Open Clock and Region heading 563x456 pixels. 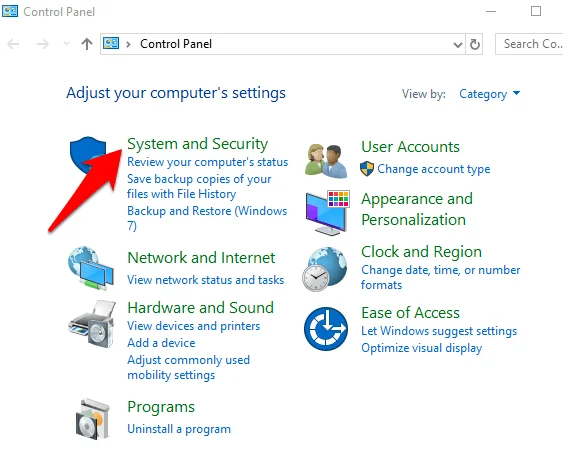421,252
